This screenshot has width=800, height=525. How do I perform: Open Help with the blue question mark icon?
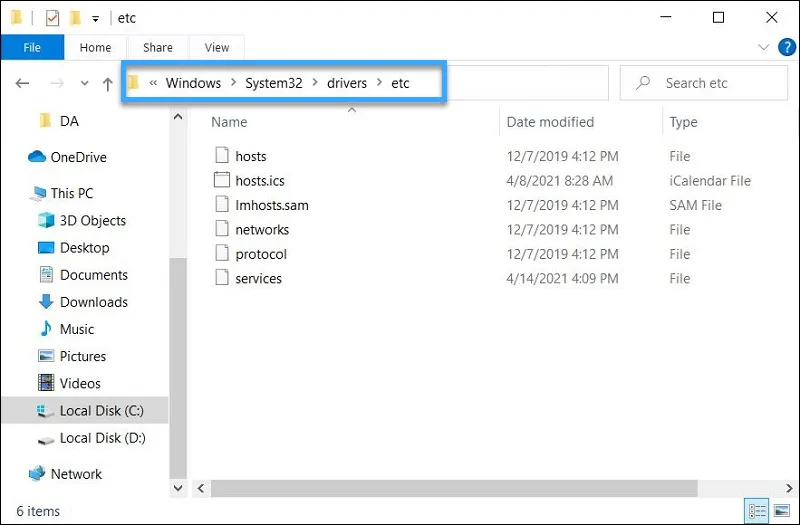(x=787, y=47)
